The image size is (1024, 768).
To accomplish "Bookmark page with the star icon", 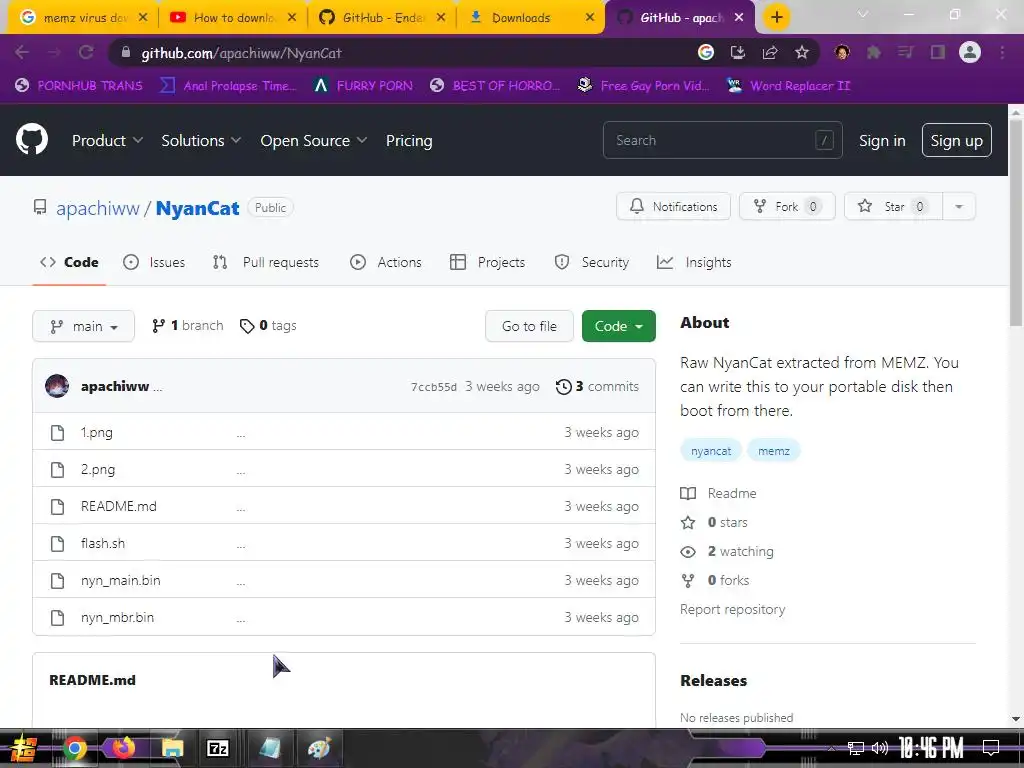I will [x=802, y=53].
